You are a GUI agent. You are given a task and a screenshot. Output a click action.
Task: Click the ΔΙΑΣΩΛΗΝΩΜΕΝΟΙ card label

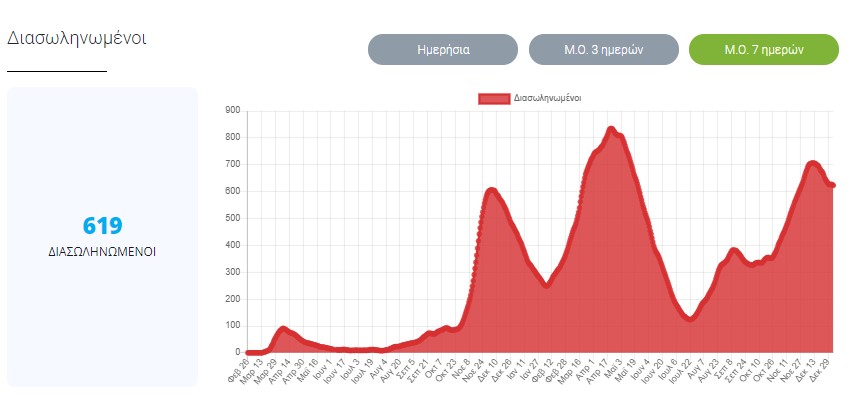click(x=102, y=252)
